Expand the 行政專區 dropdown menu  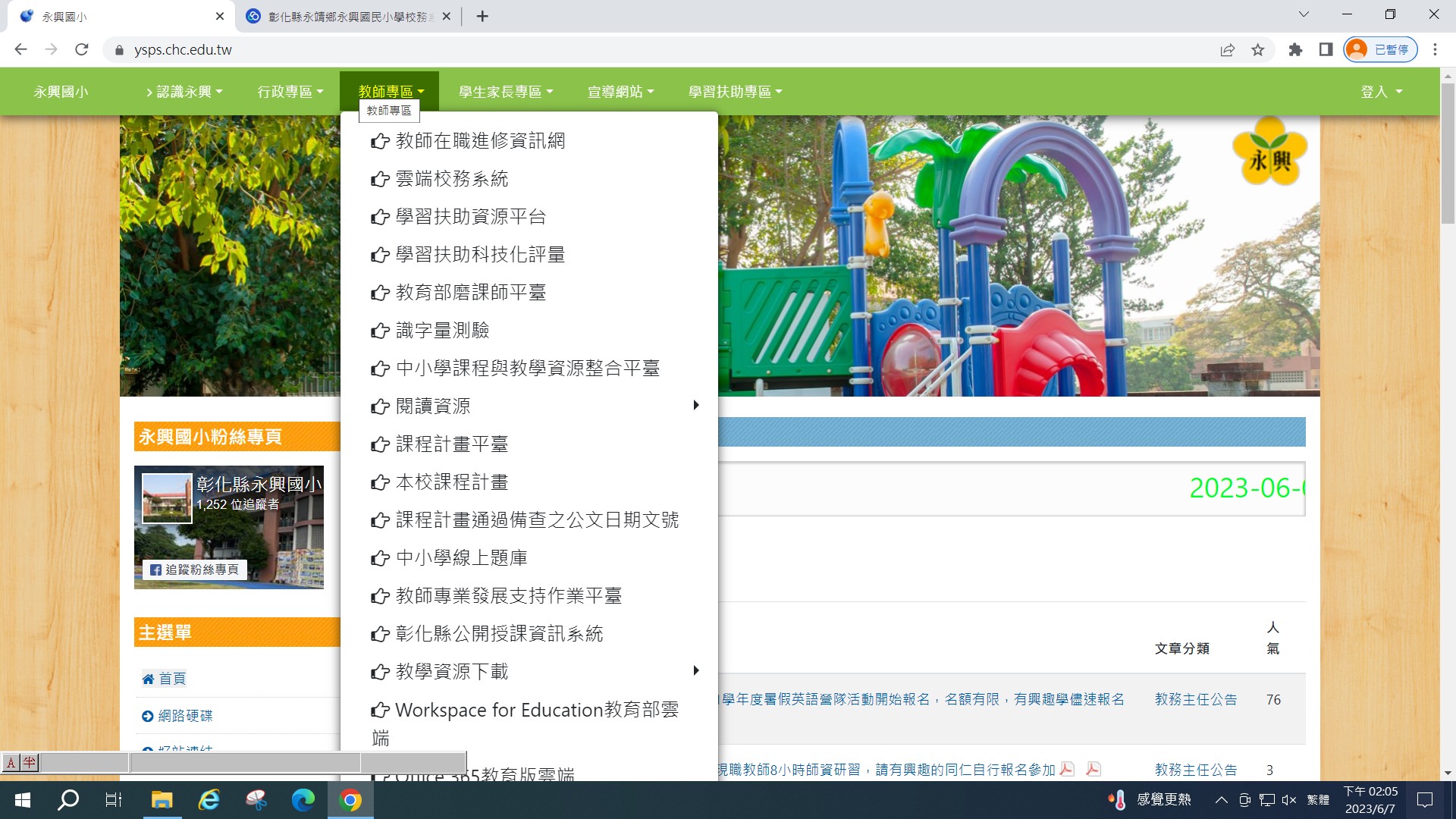tap(290, 92)
